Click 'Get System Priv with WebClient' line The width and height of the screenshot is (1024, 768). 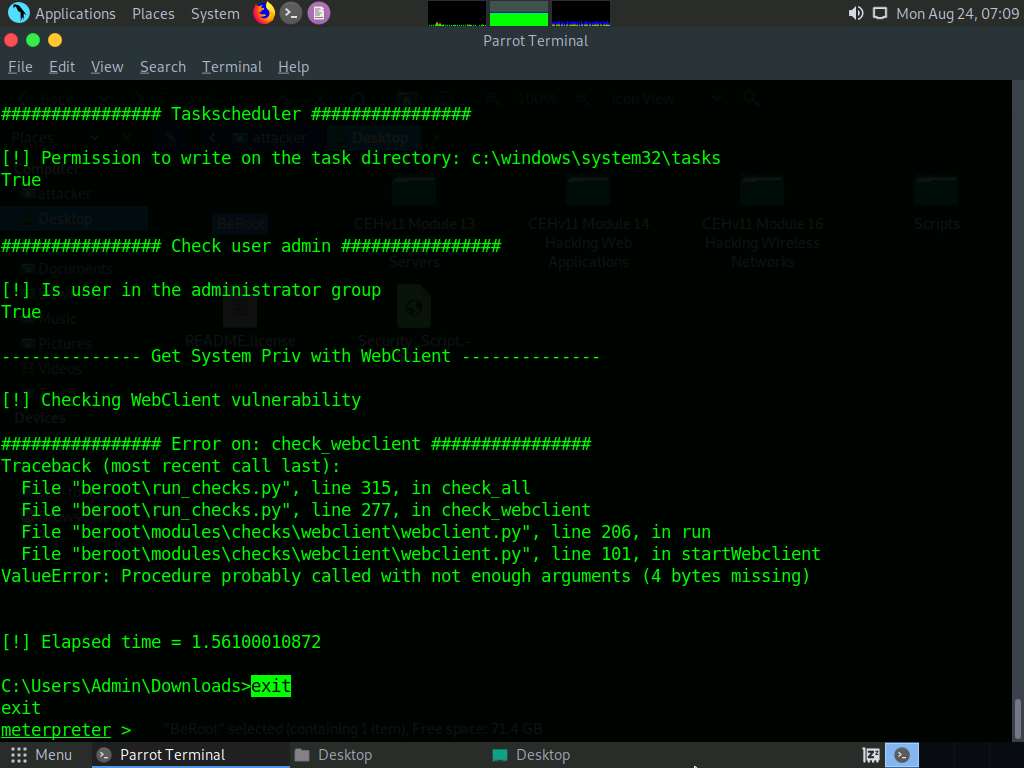(x=300, y=356)
